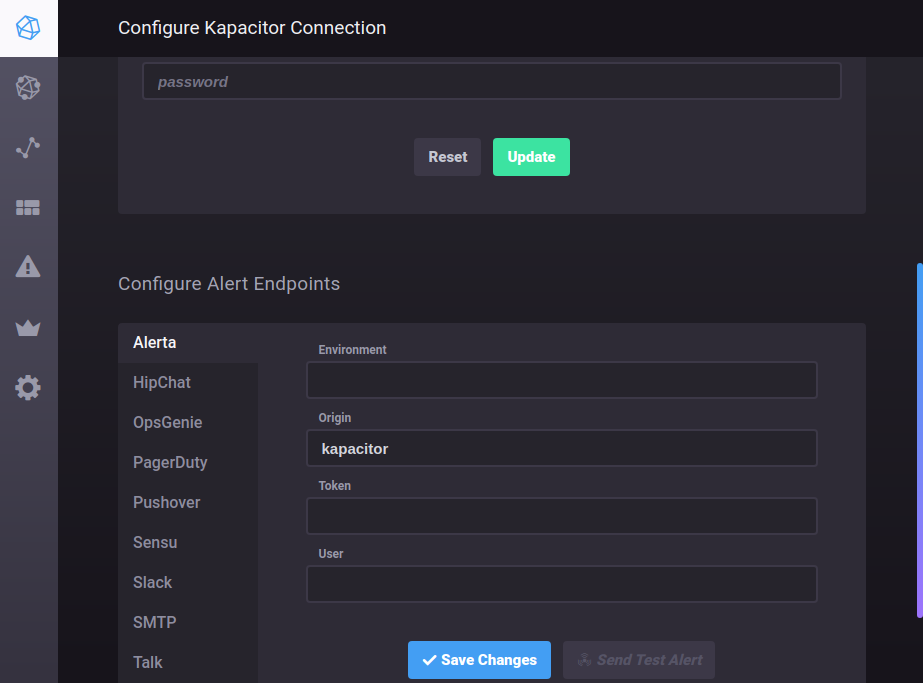
Task: Open the OpsGenie endpoint configuration
Action: [x=167, y=422]
